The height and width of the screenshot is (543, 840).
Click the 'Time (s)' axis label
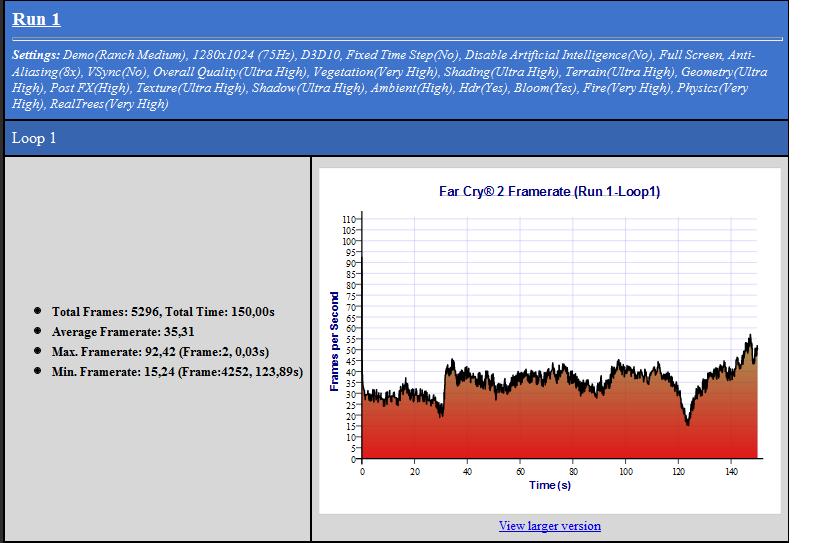pyautogui.click(x=550, y=485)
